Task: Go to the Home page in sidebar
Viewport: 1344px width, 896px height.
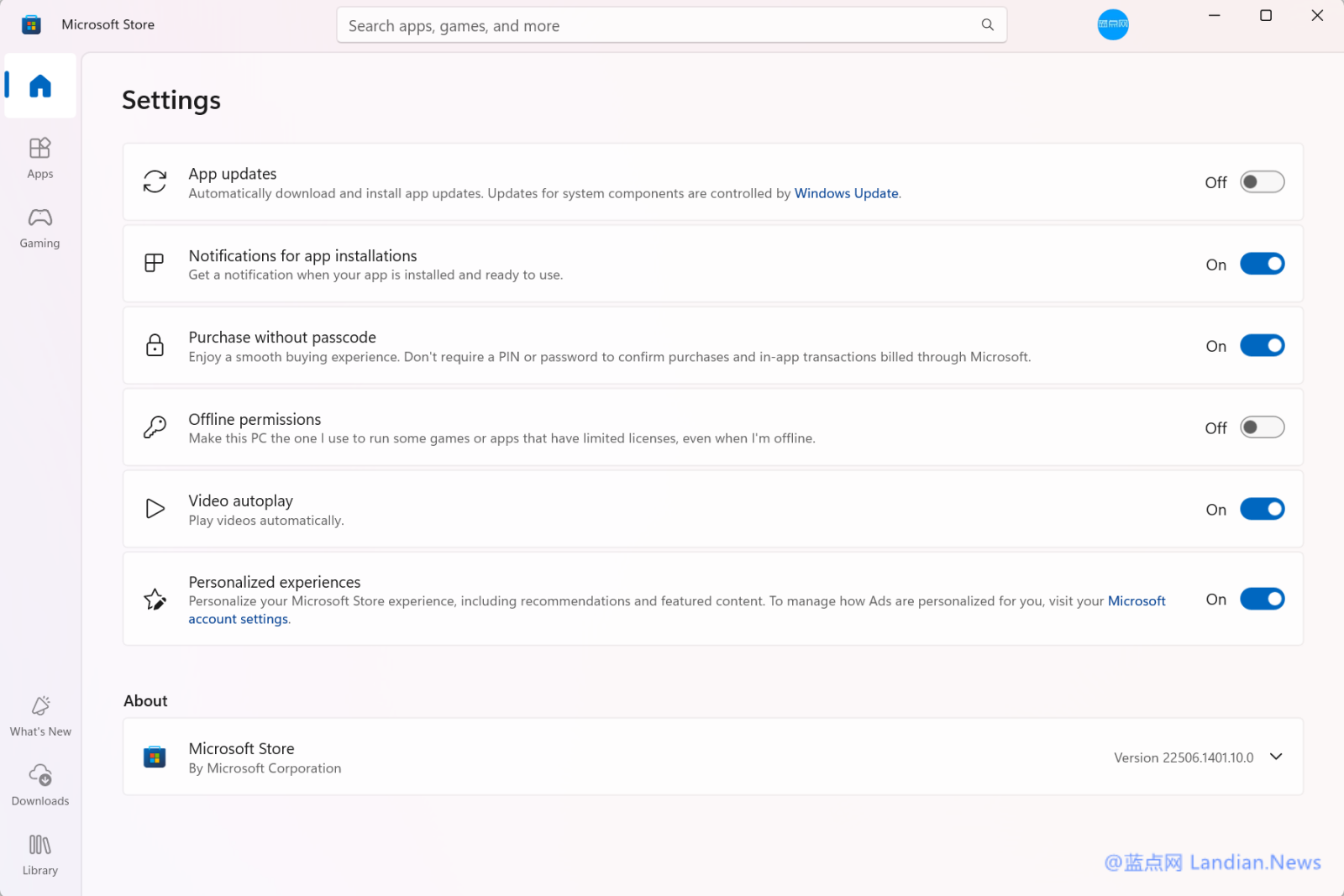Action: pyautogui.click(x=39, y=86)
